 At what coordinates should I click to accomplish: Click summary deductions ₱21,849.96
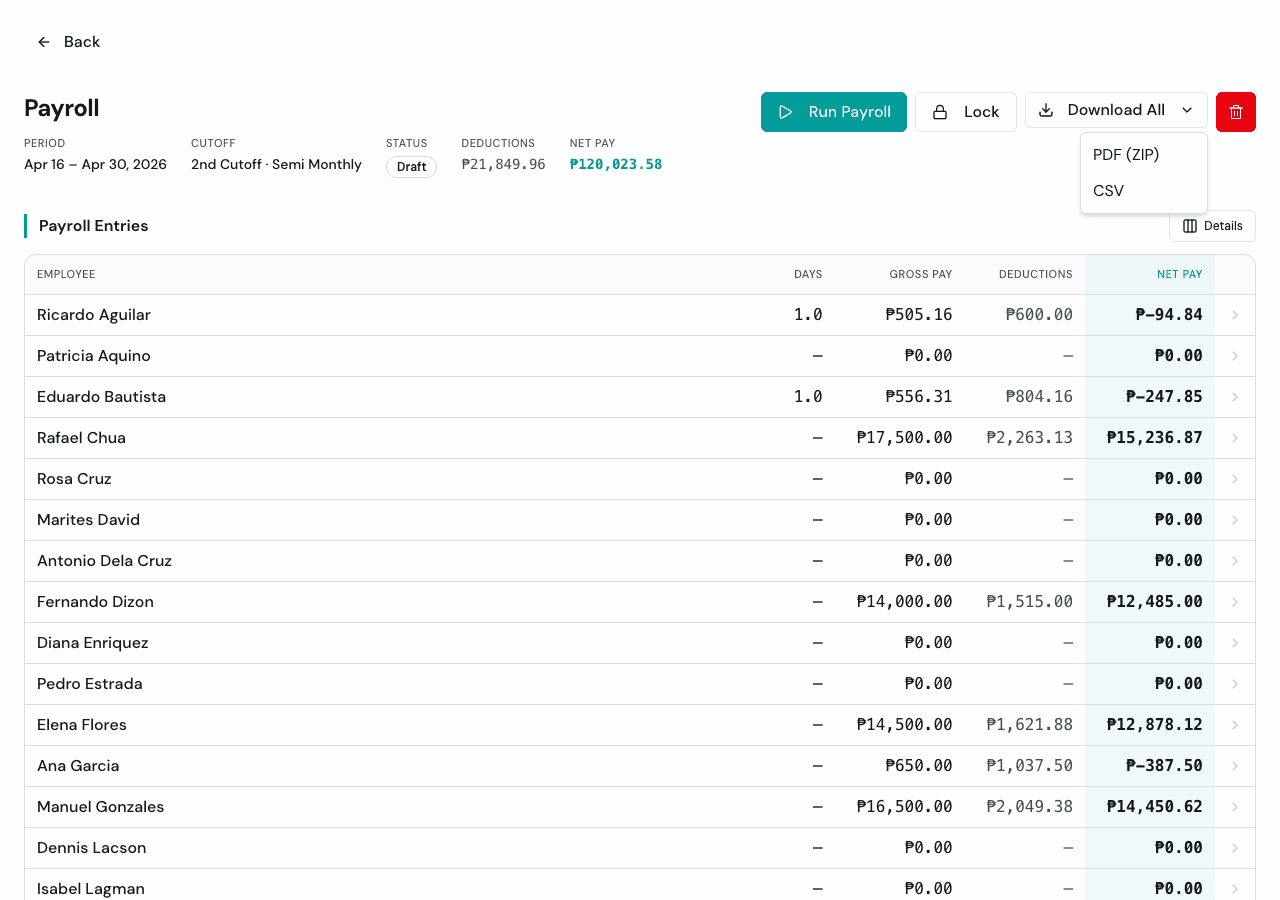point(503,165)
